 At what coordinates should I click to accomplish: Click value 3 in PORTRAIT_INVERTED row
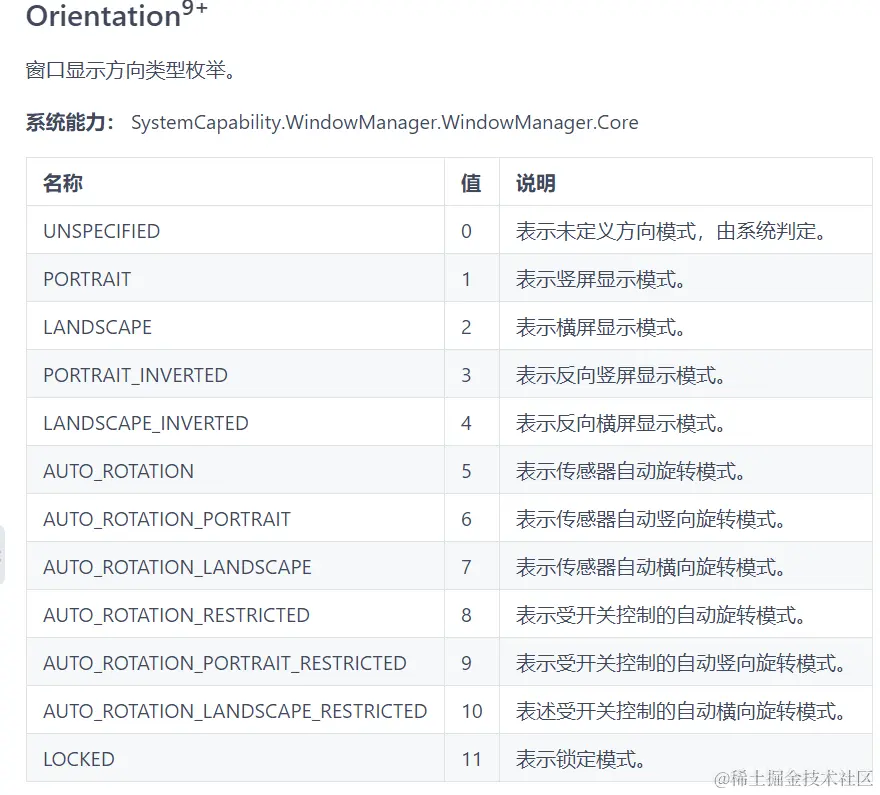click(x=466, y=375)
